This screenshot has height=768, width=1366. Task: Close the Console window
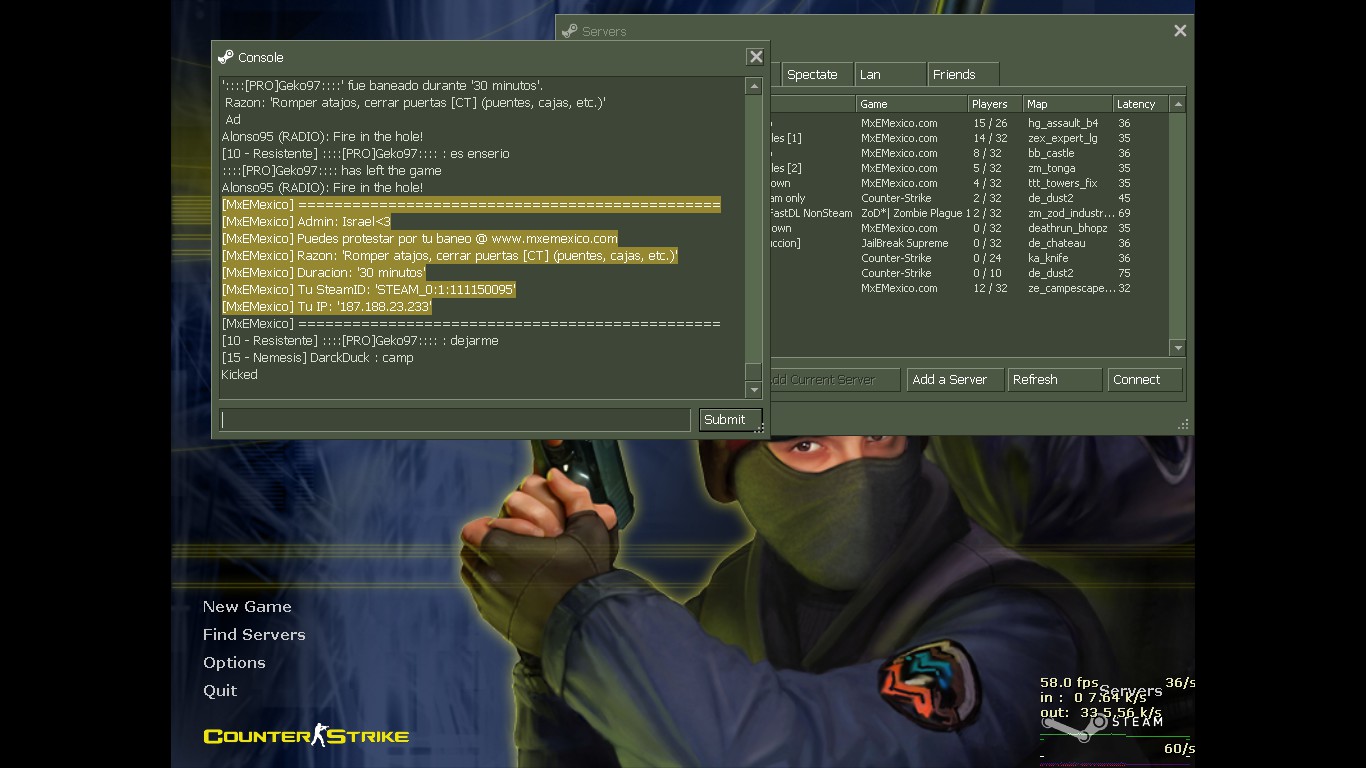pos(756,57)
